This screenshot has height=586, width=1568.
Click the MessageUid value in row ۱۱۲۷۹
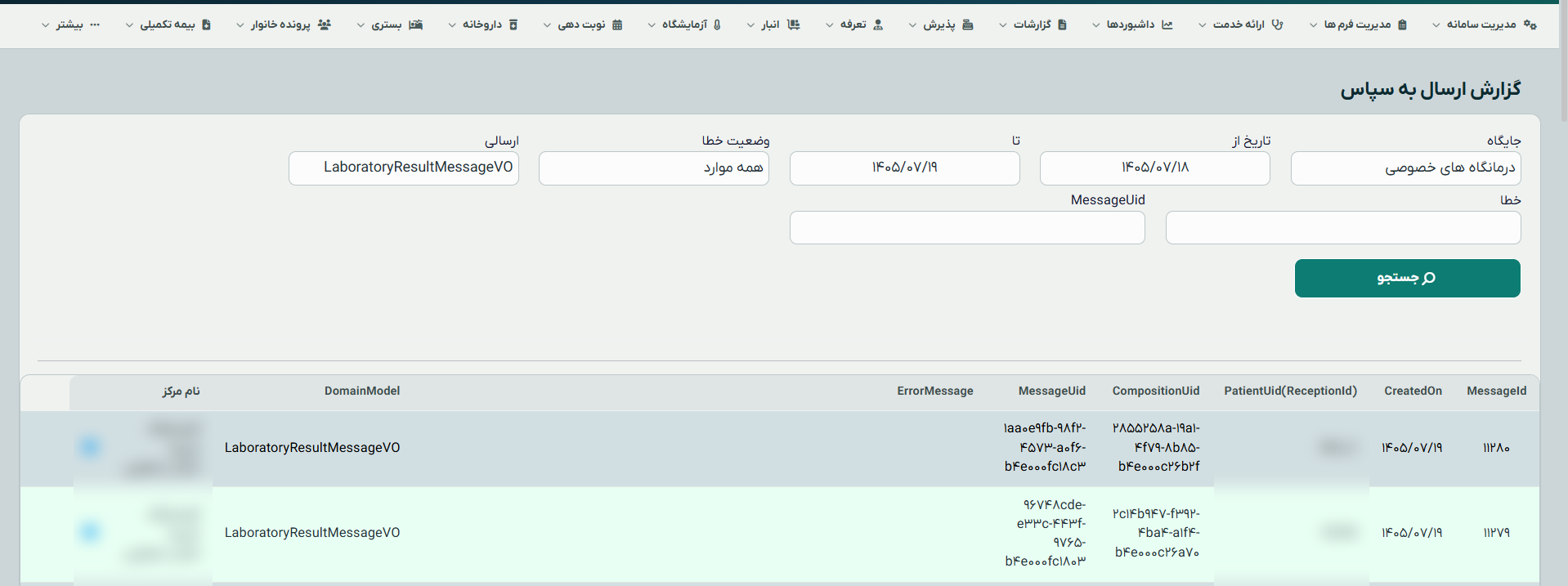(1046, 533)
